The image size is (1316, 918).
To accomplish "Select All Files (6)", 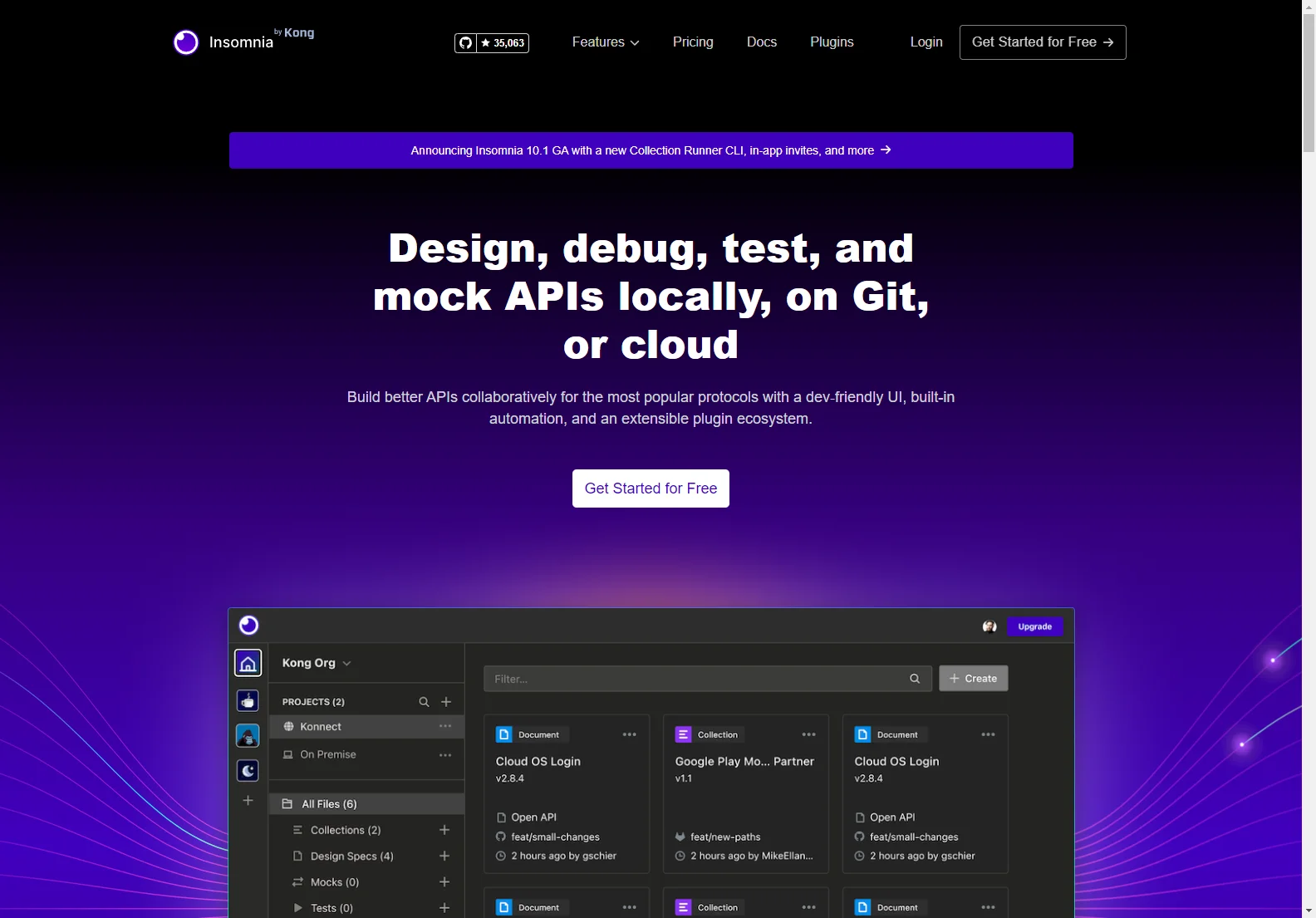I will tap(366, 804).
